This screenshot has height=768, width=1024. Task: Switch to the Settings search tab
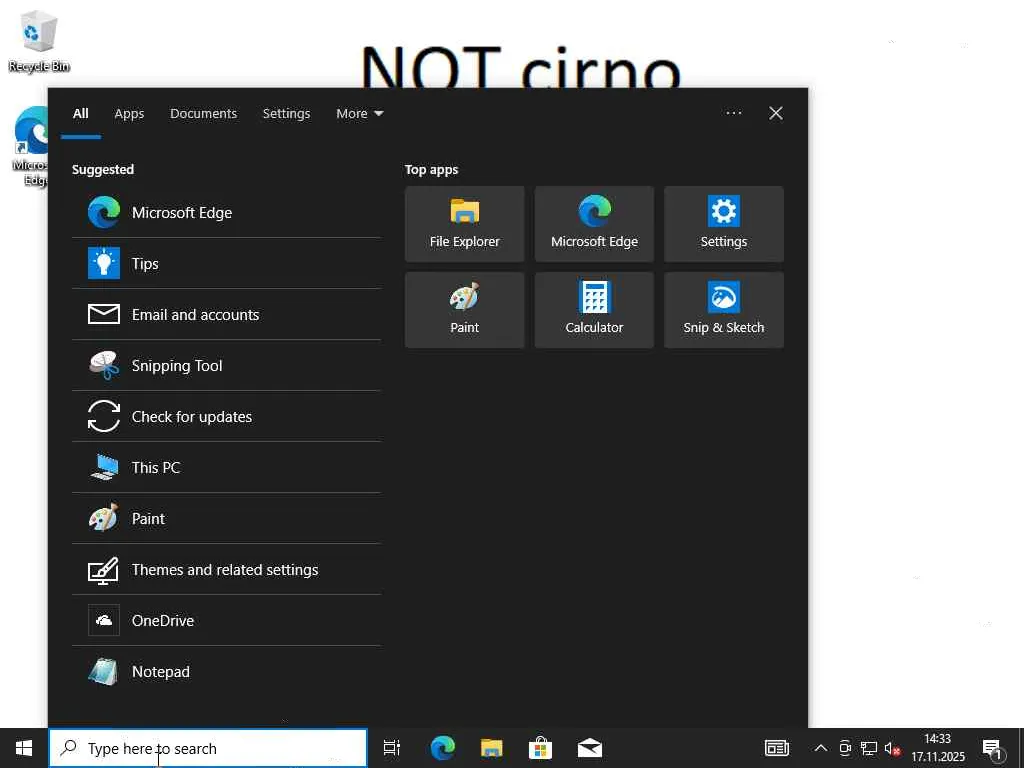287,113
